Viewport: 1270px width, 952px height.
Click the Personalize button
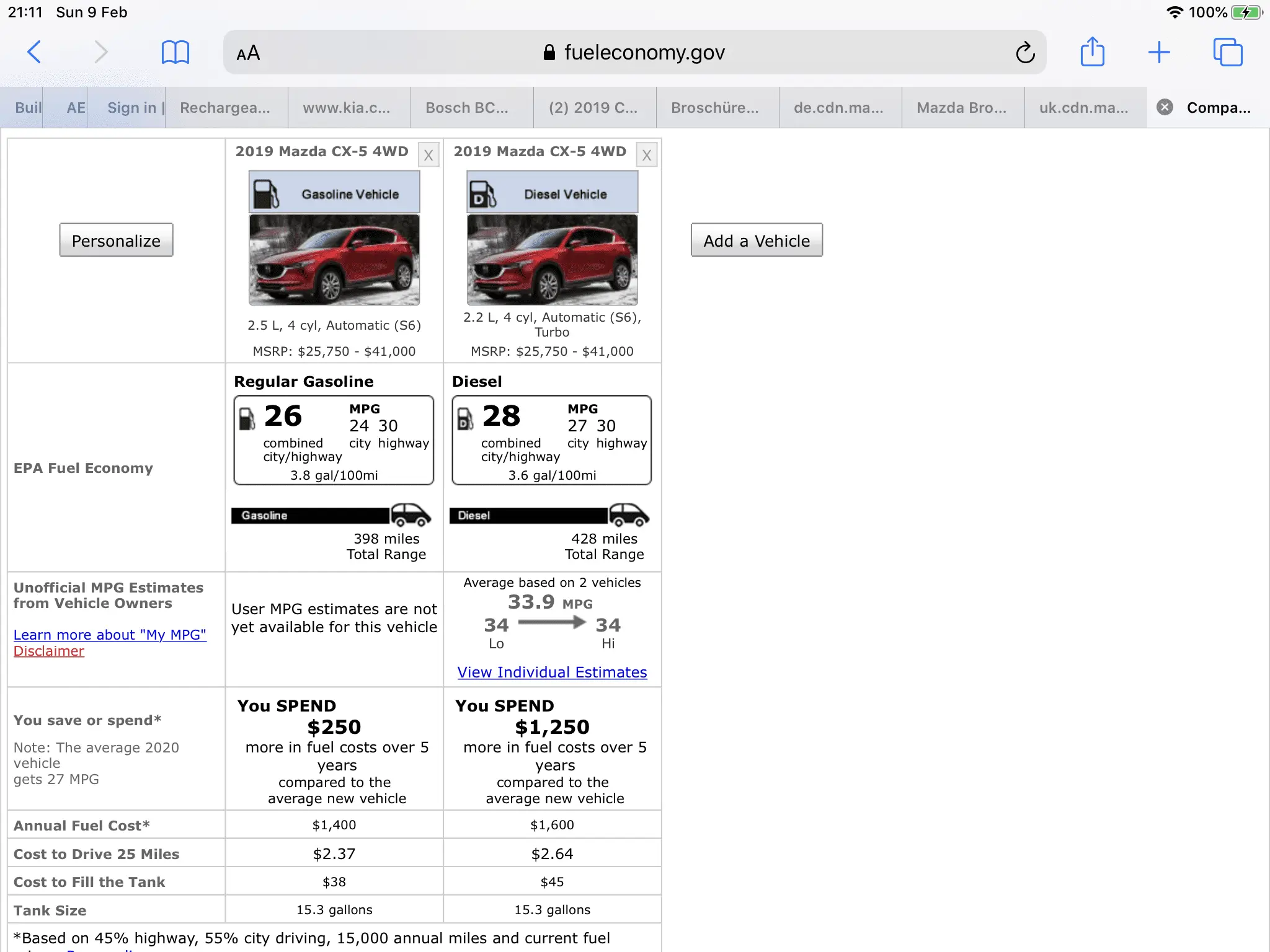[116, 240]
